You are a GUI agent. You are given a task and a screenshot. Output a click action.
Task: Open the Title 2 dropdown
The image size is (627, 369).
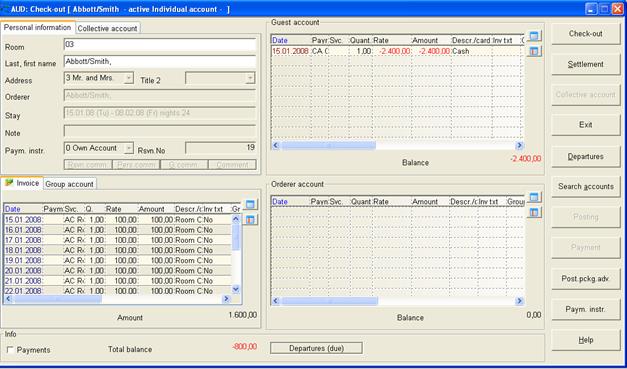point(250,78)
